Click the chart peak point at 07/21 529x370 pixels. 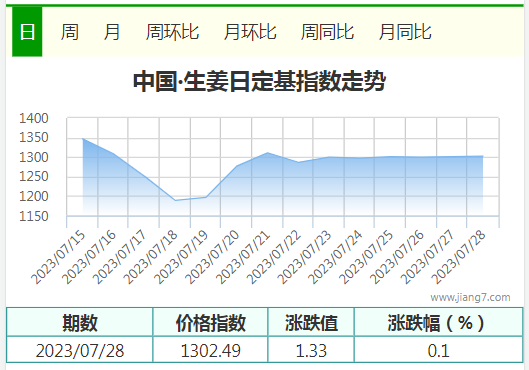[267, 153]
